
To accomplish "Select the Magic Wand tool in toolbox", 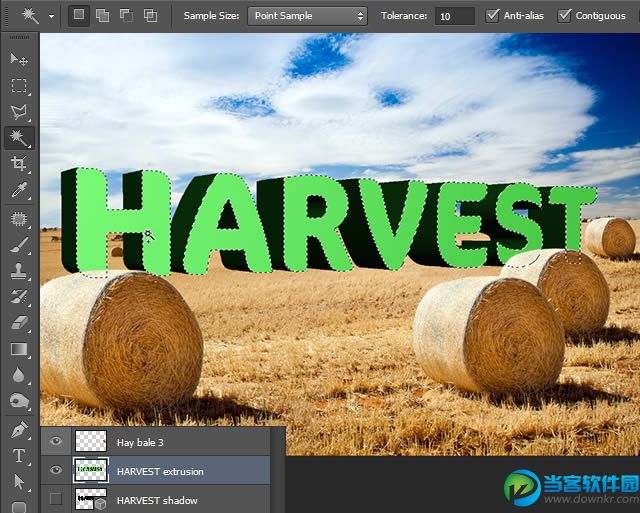I will pos(19,138).
